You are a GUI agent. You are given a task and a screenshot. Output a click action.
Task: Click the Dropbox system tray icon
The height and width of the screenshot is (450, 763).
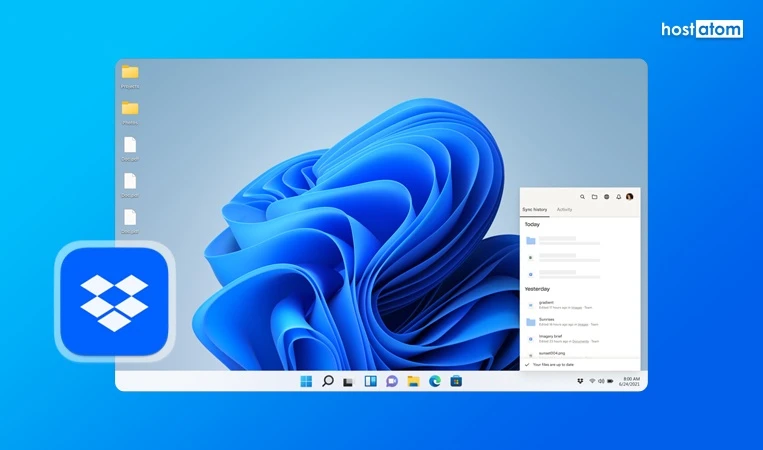coord(580,381)
